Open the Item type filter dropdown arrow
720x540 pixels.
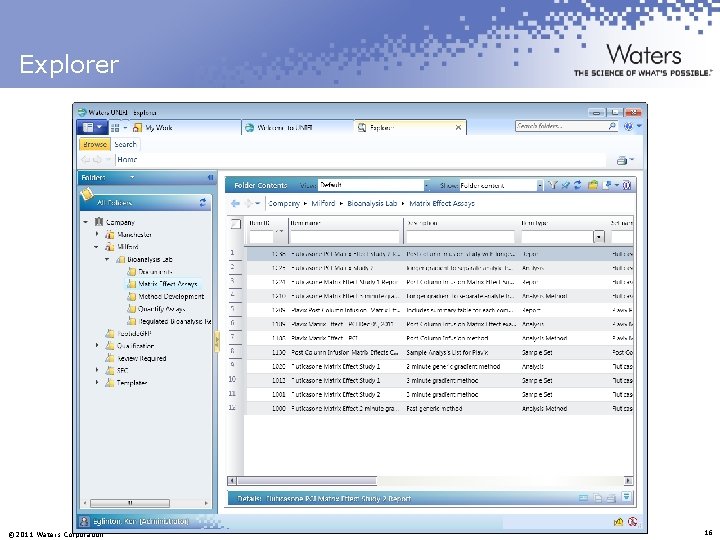(599, 237)
